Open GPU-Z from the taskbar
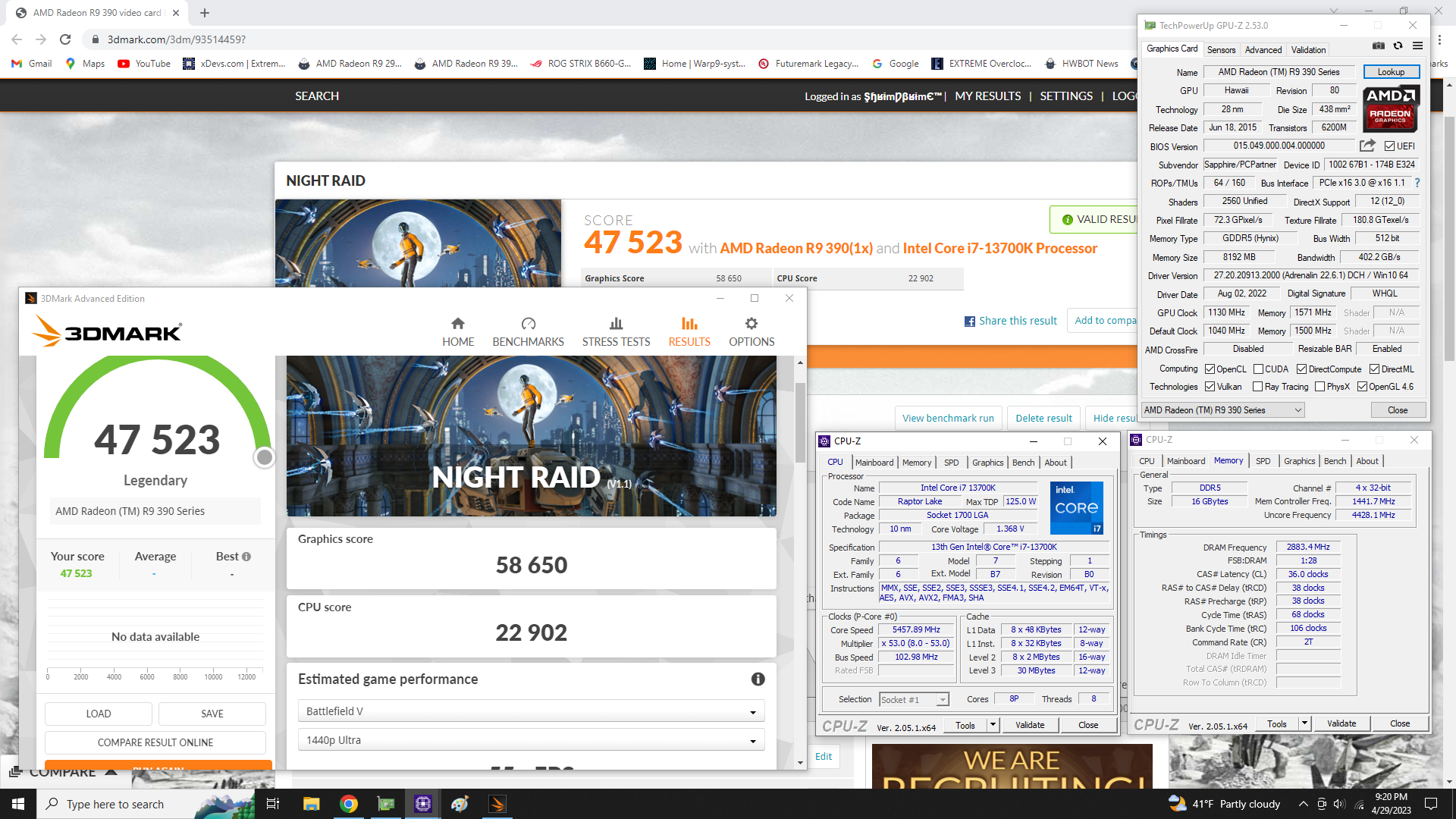 [x=386, y=804]
